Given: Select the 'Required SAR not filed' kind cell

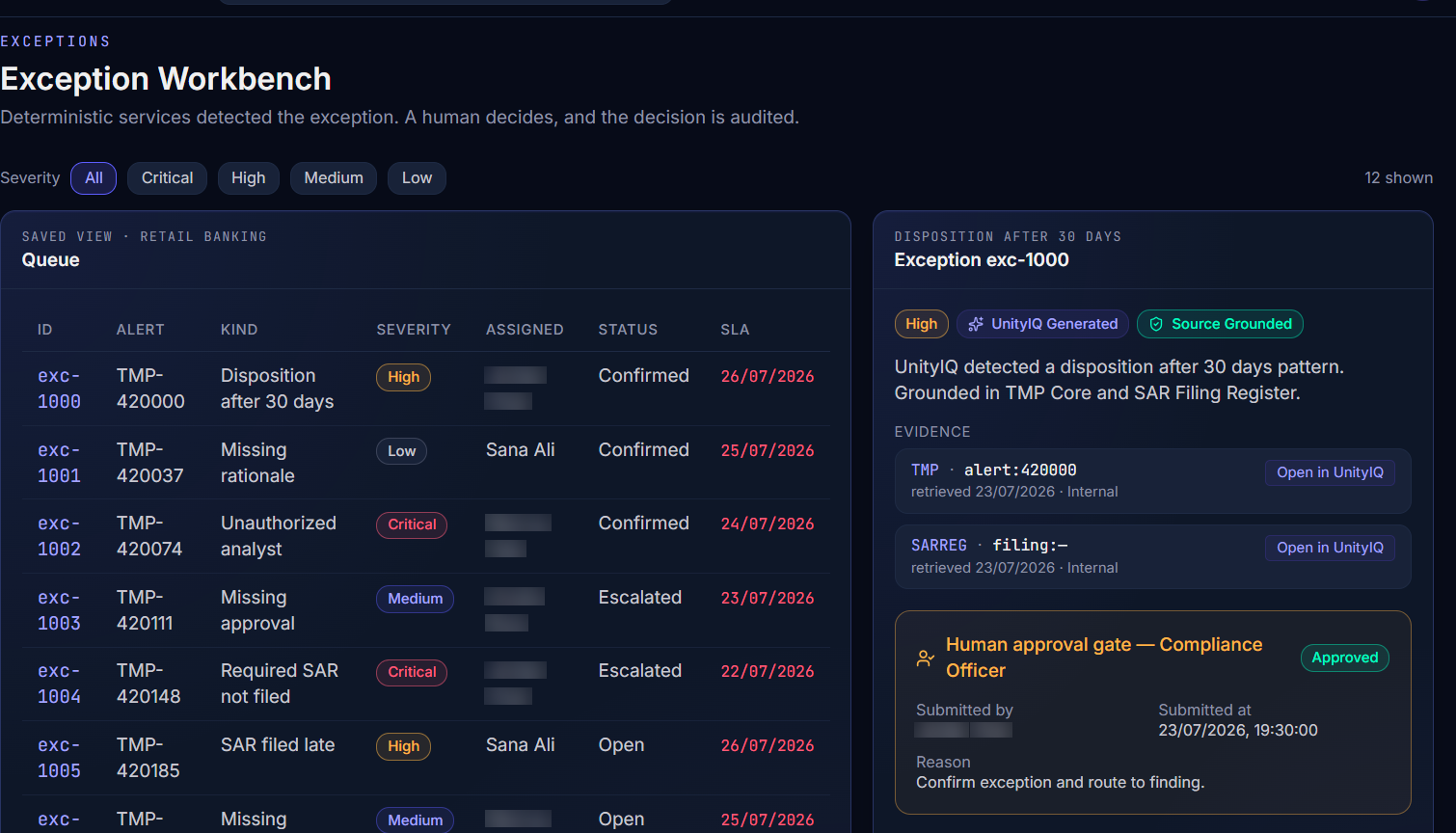Looking at the screenshot, I should pyautogui.click(x=280, y=684).
